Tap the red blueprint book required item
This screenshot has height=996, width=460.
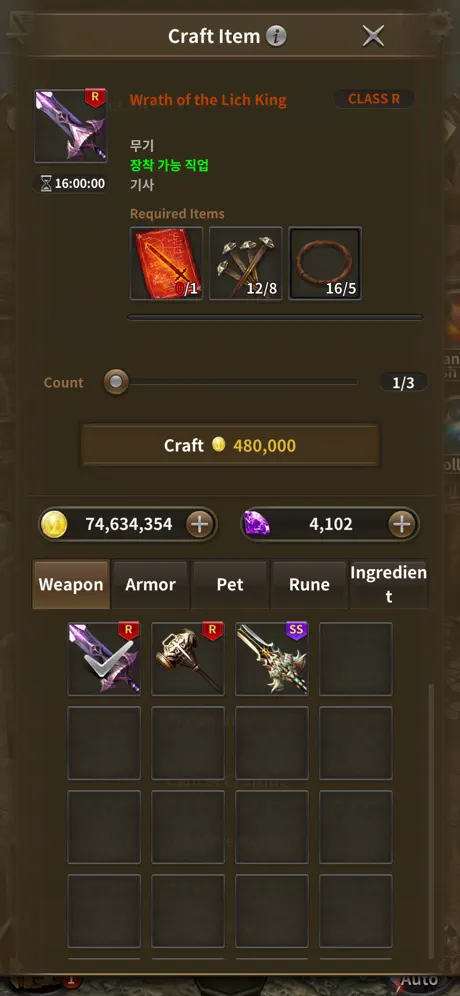[166, 263]
